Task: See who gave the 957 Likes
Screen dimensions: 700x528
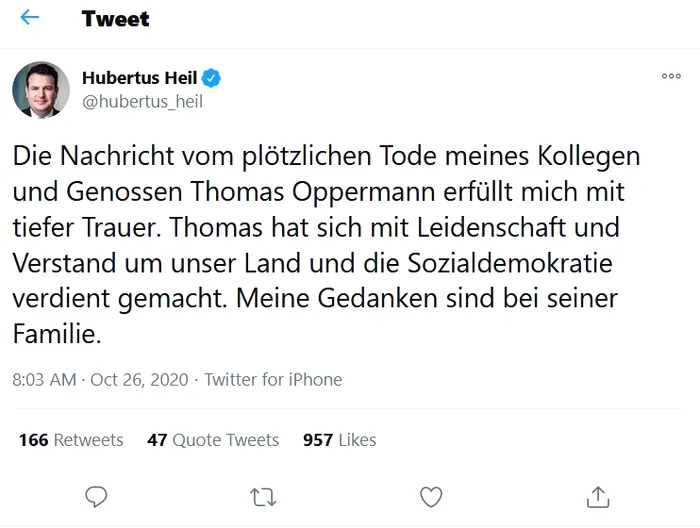Action: (x=340, y=440)
